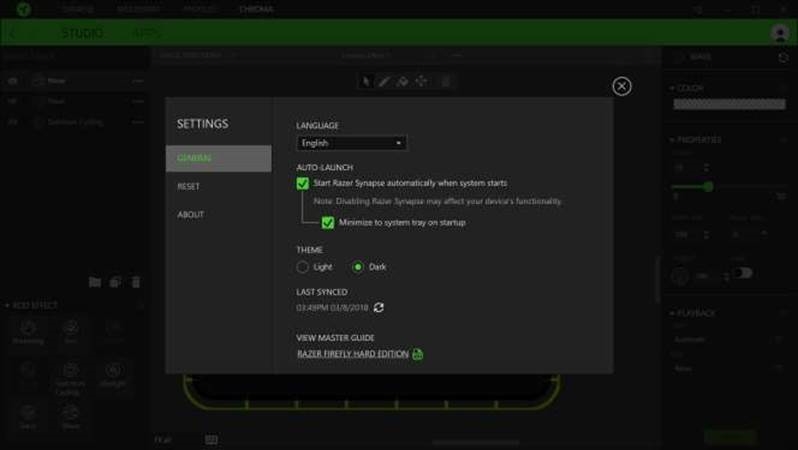Collapse the Playback section in right panel
Screen dimensions: 798x450
(672, 313)
